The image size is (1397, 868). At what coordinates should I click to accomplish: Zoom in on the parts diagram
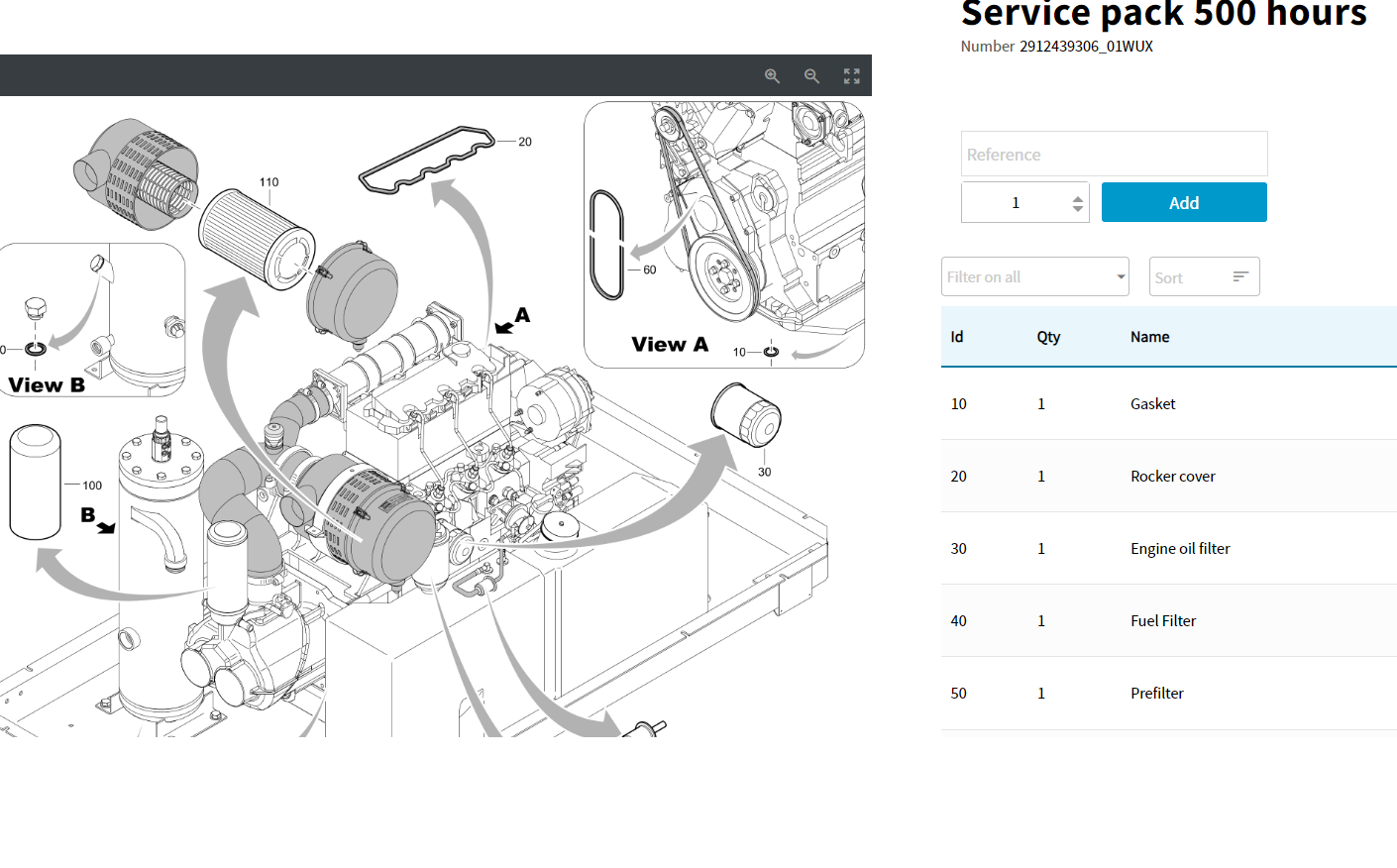(772, 76)
